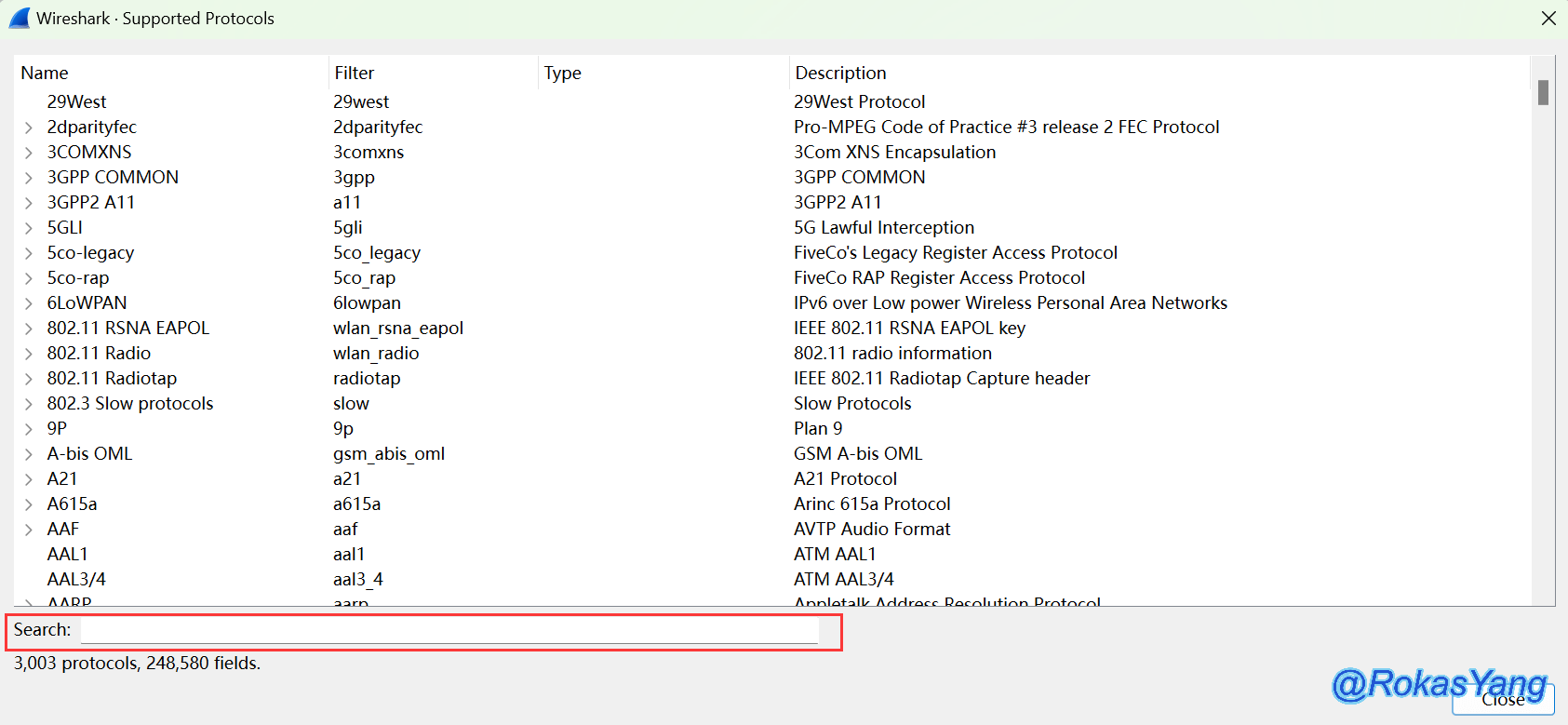The width and height of the screenshot is (1568, 725).
Task: Click the gsm_abis_oml filter cell
Action: tap(389, 453)
